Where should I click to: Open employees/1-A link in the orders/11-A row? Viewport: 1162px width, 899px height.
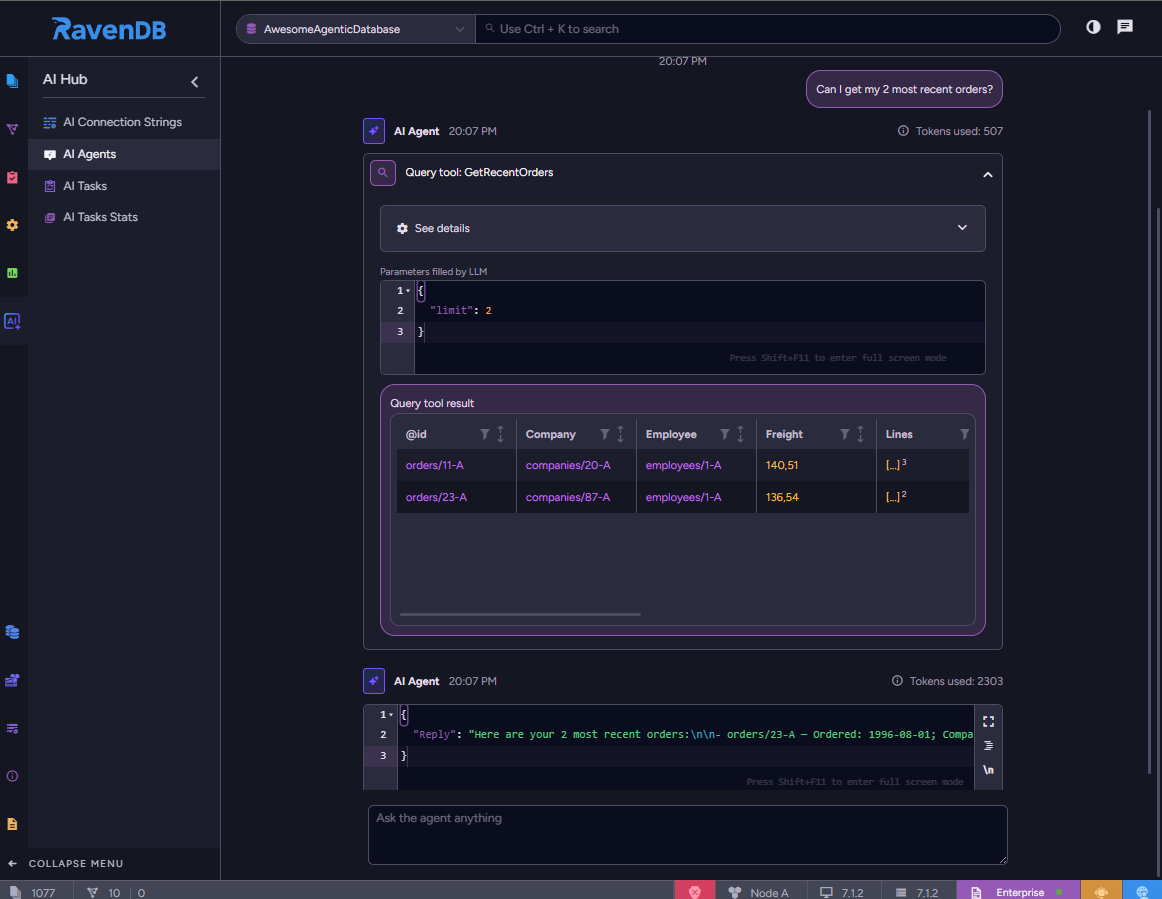point(683,465)
